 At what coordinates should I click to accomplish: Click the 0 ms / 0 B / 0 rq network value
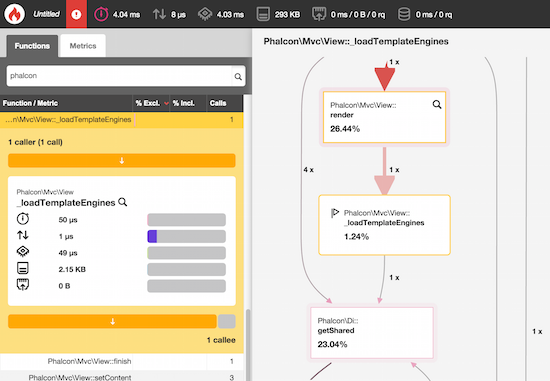[358, 14]
